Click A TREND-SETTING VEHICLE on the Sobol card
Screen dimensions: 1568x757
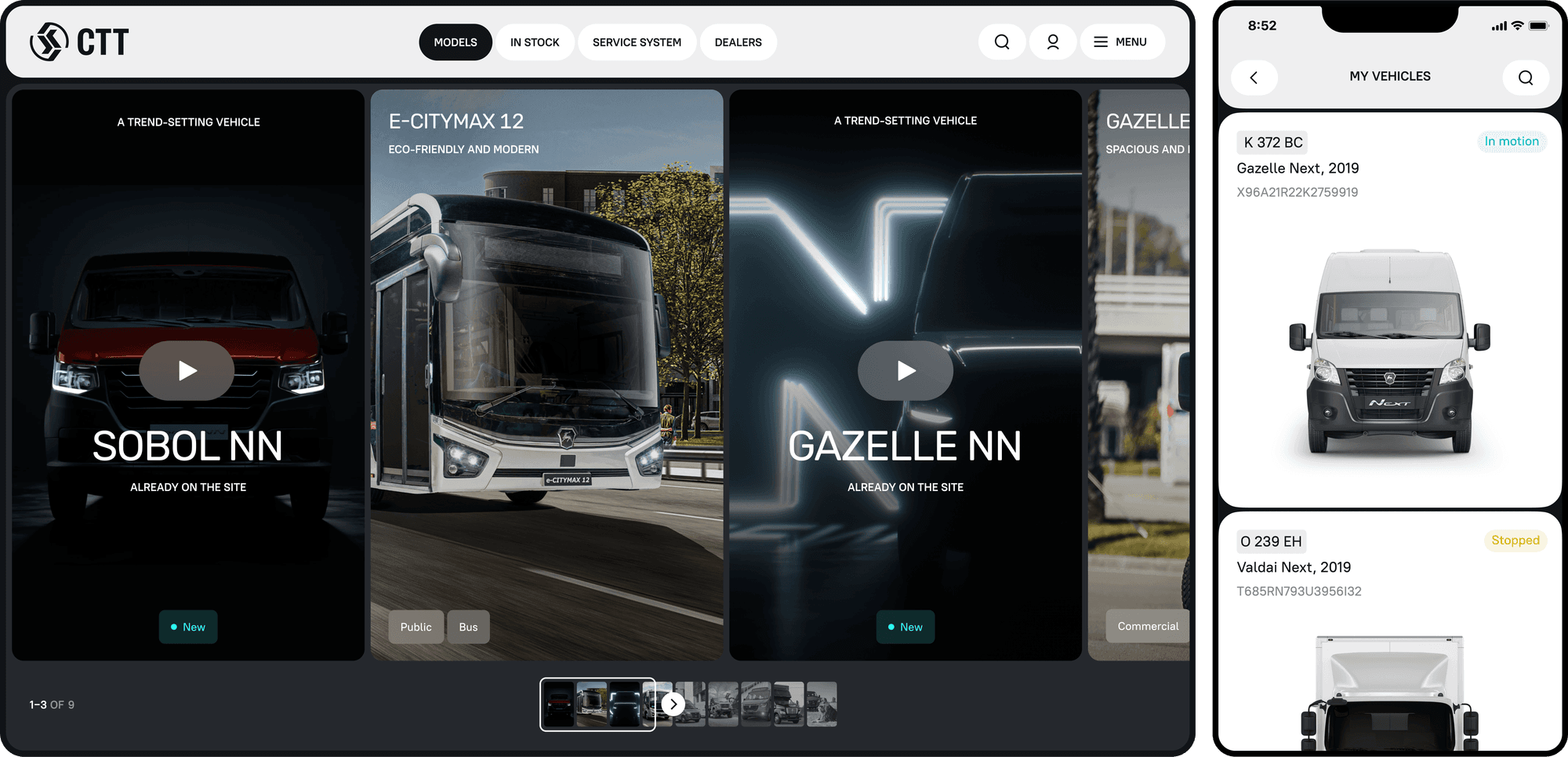tap(189, 122)
